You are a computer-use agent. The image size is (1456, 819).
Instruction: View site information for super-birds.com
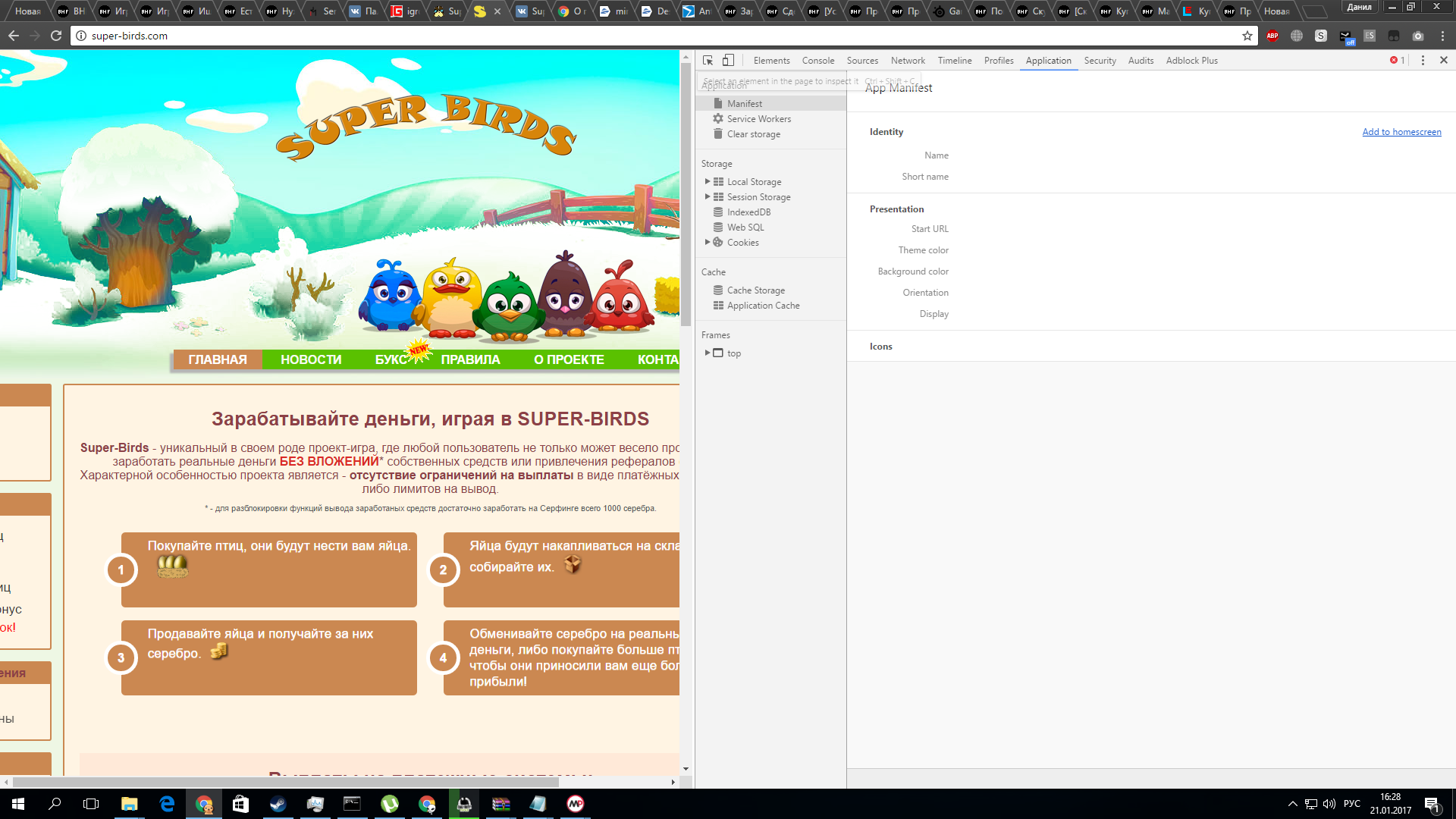tap(81, 36)
